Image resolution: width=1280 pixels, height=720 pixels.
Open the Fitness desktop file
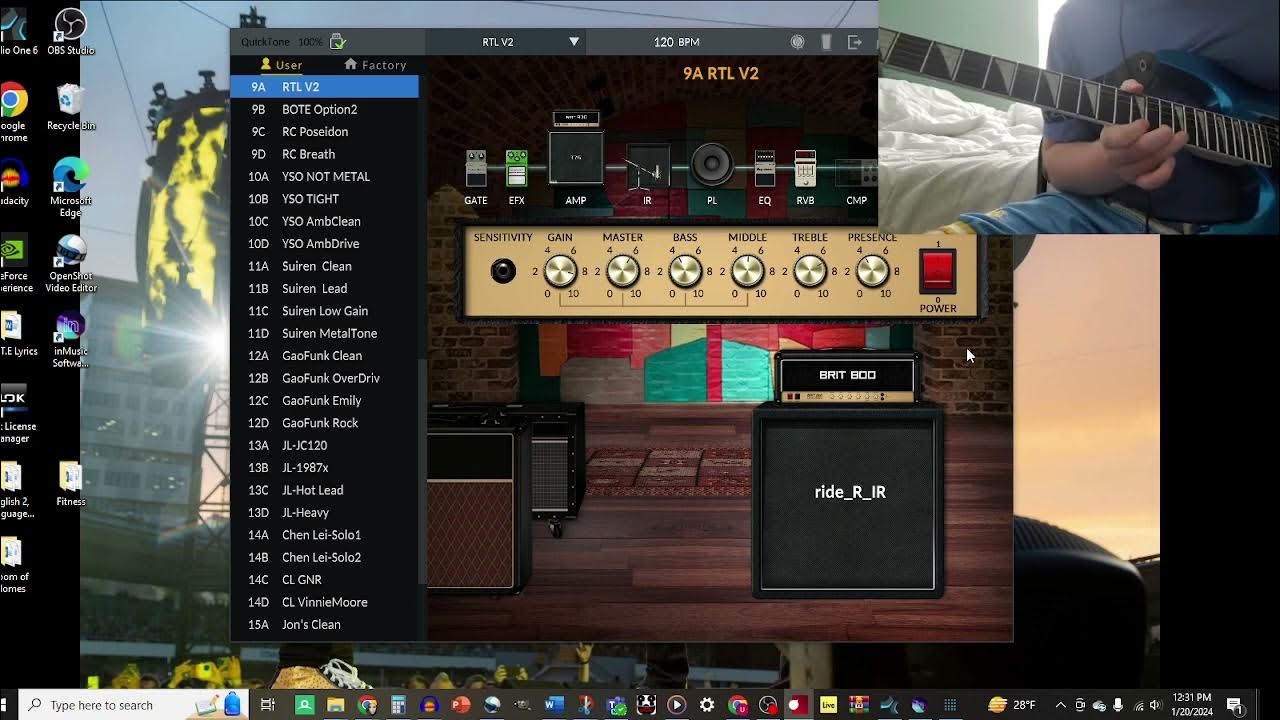click(x=70, y=484)
